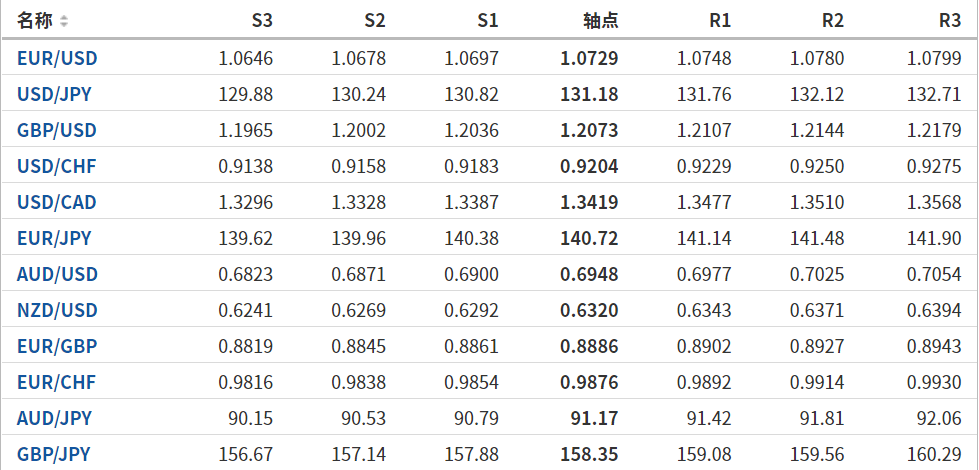Click the 名称 column header

(36, 21)
